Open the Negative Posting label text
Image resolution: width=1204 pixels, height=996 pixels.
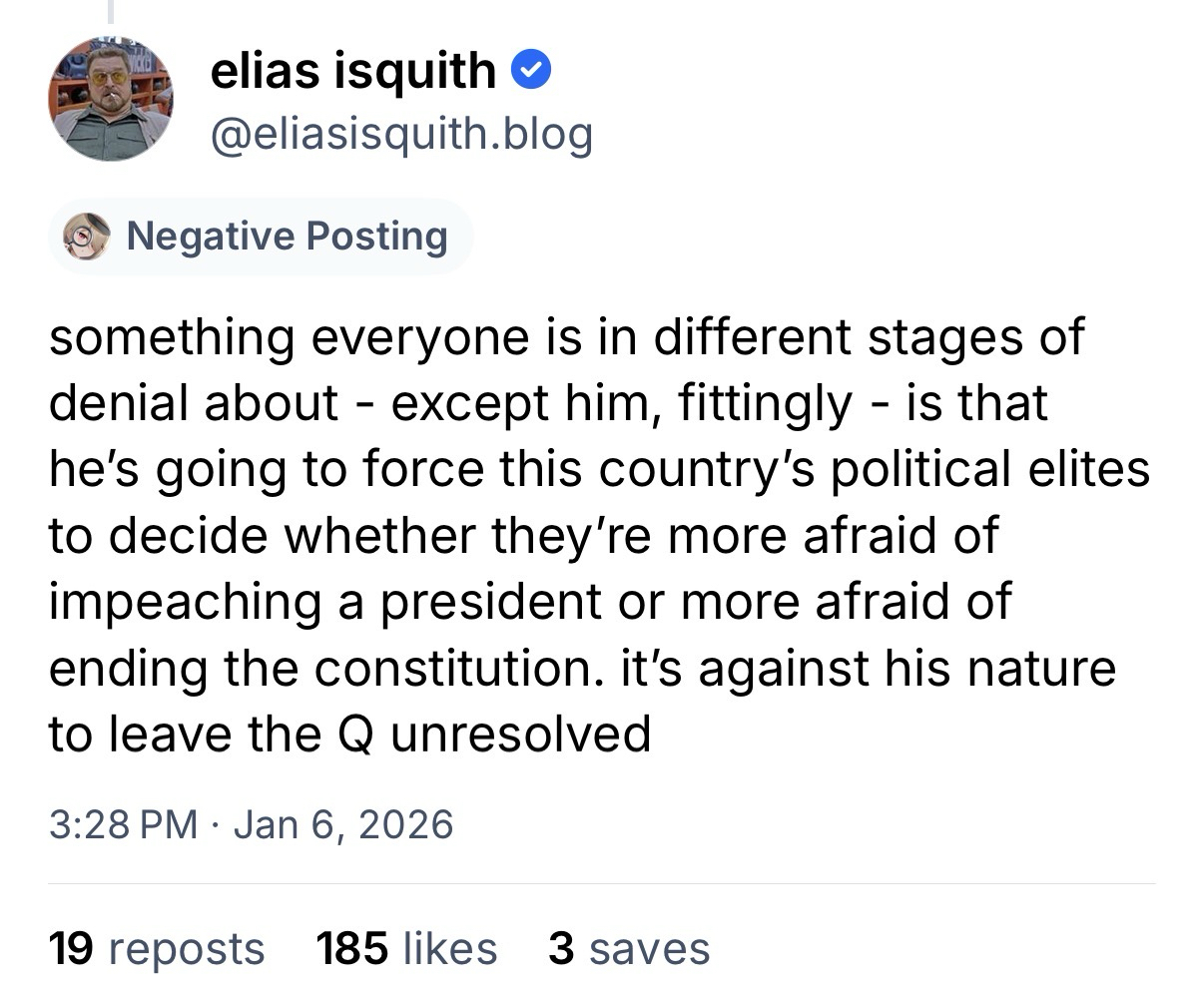[287, 237]
